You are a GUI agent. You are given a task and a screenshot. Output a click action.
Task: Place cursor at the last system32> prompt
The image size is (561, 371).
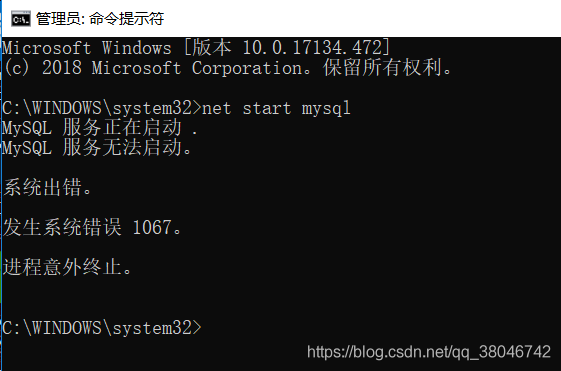102,328
